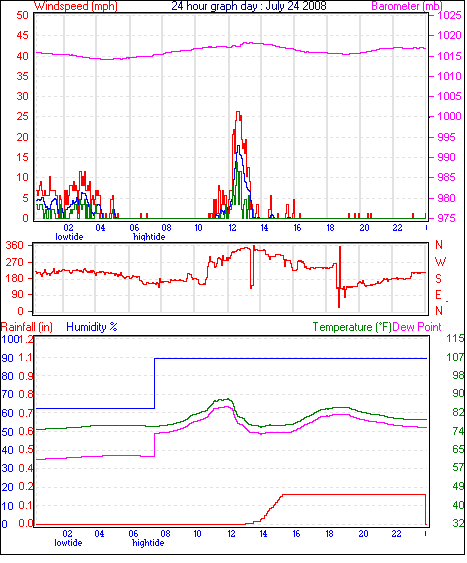Image resolution: width=467 pixels, height=563 pixels.
Task: Click the hightide label under the bottom graph
Action: (148, 543)
